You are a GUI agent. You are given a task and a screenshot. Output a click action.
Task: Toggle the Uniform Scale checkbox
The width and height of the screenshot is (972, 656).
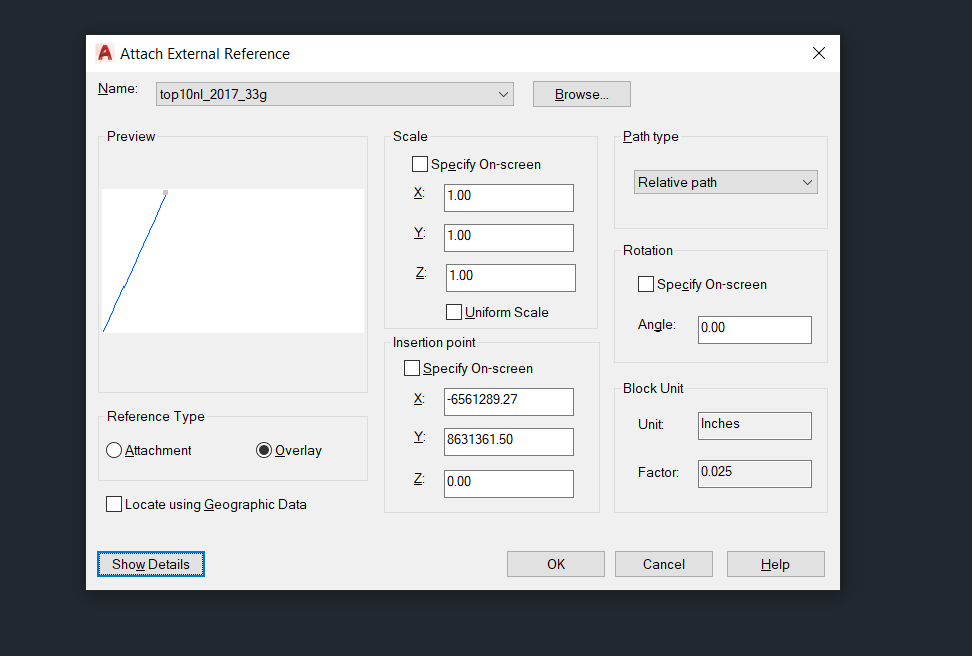(x=454, y=312)
